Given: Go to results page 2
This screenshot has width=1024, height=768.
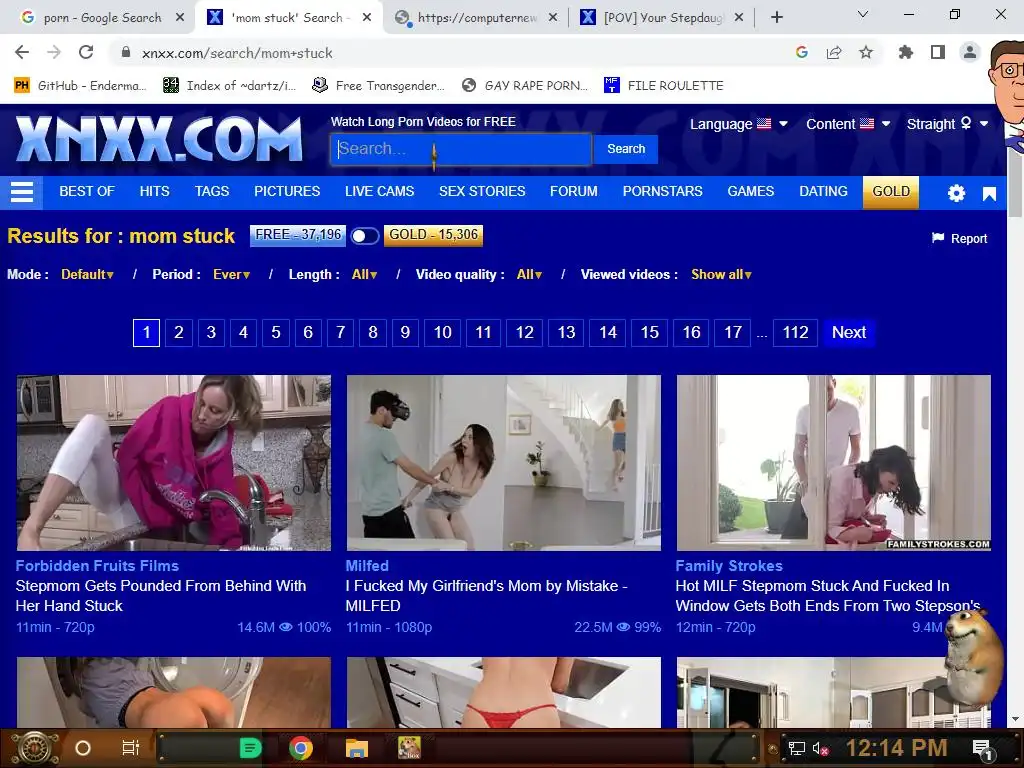Looking at the screenshot, I should click(178, 332).
